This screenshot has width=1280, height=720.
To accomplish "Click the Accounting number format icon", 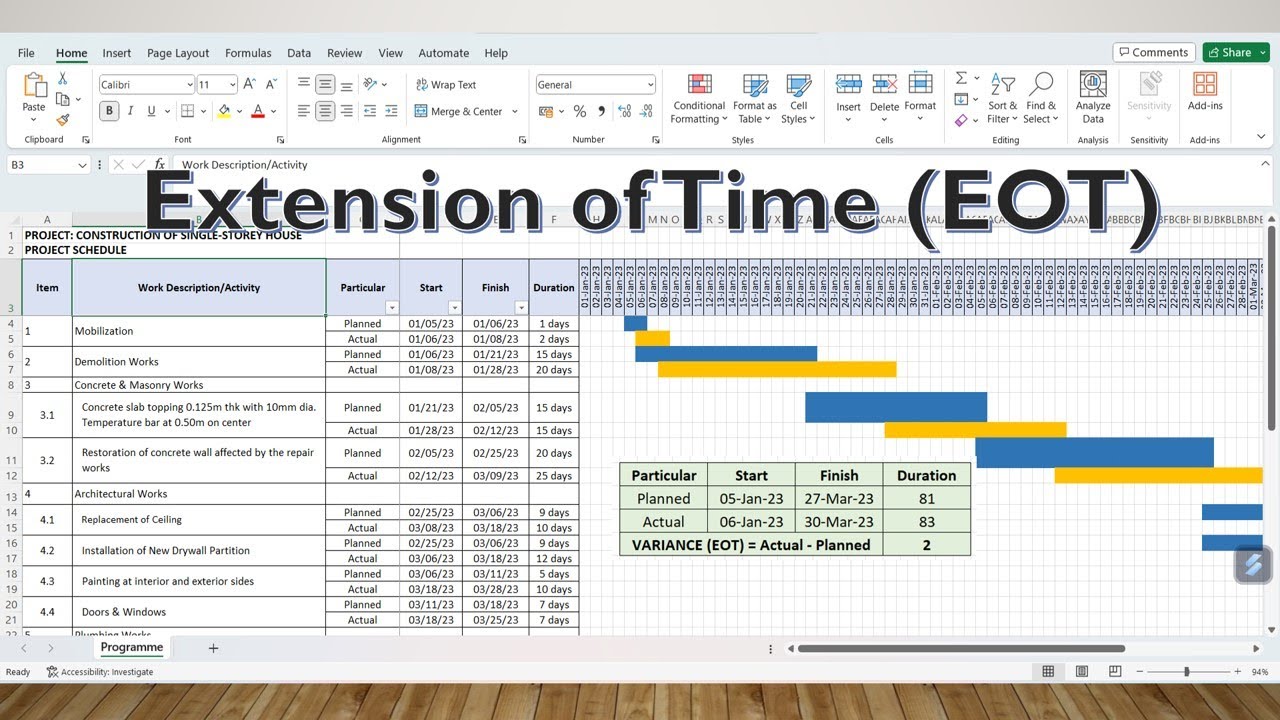I will click(x=547, y=111).
